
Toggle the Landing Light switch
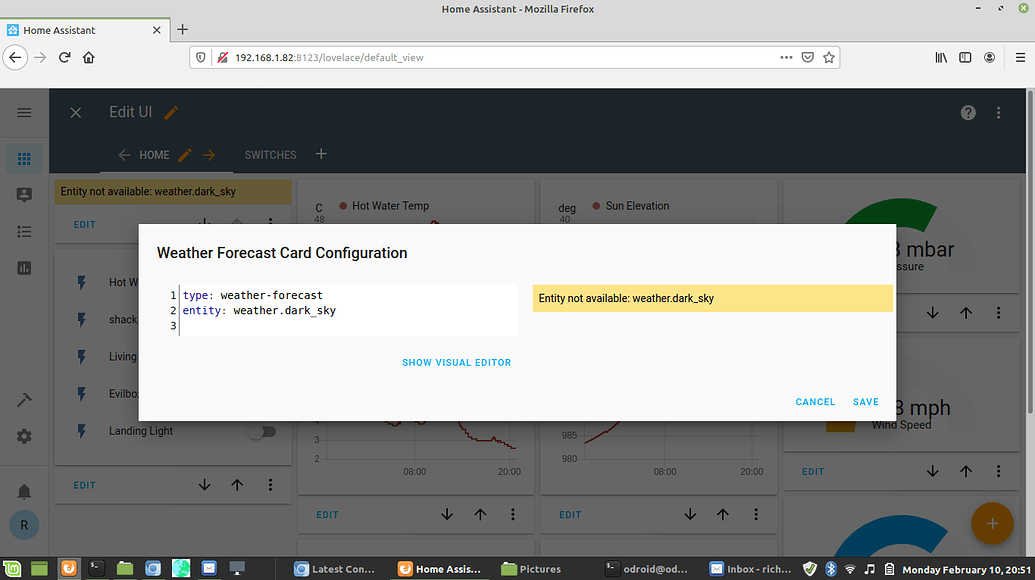click(262, 432)
